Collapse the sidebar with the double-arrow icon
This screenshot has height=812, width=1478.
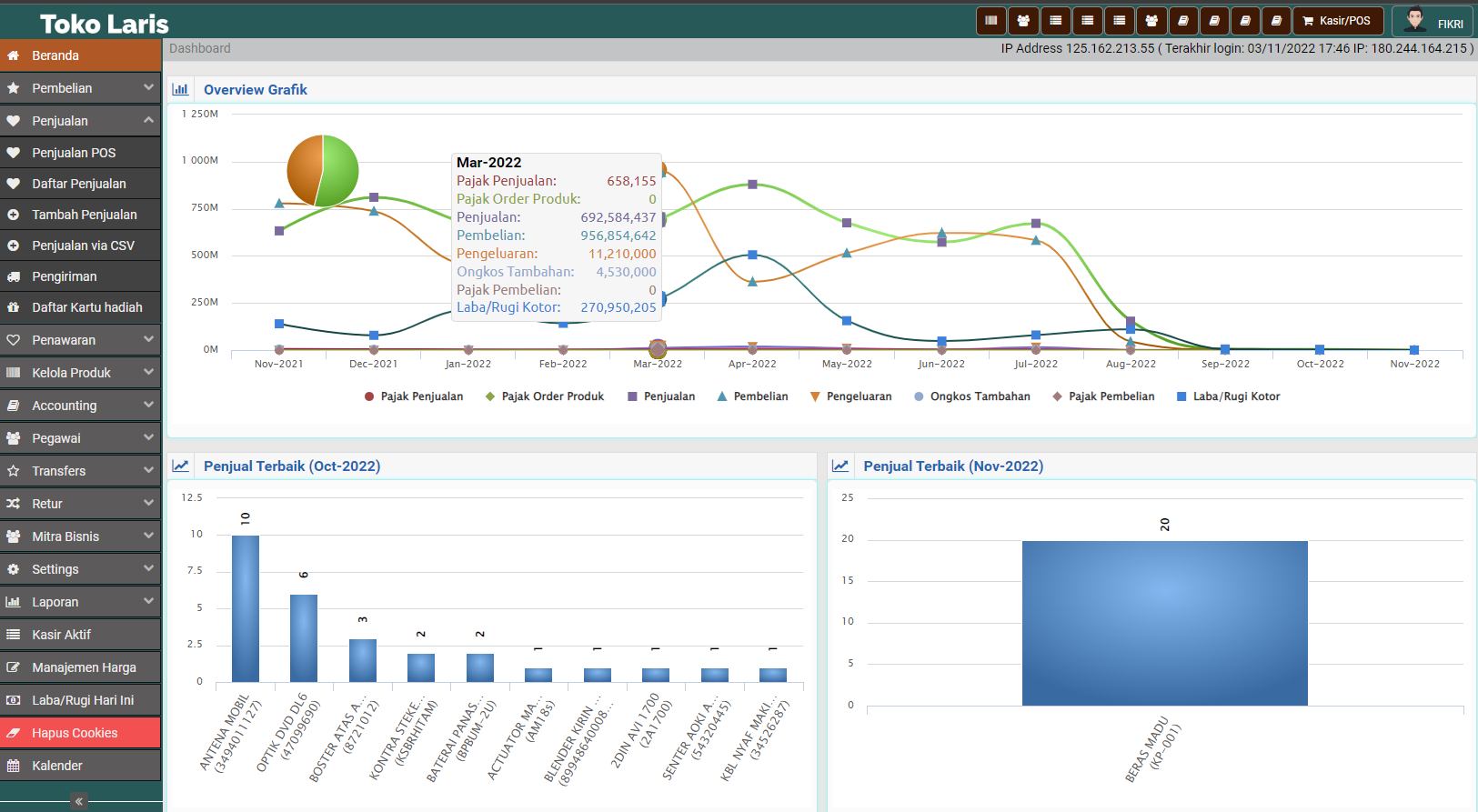point(79,801)
